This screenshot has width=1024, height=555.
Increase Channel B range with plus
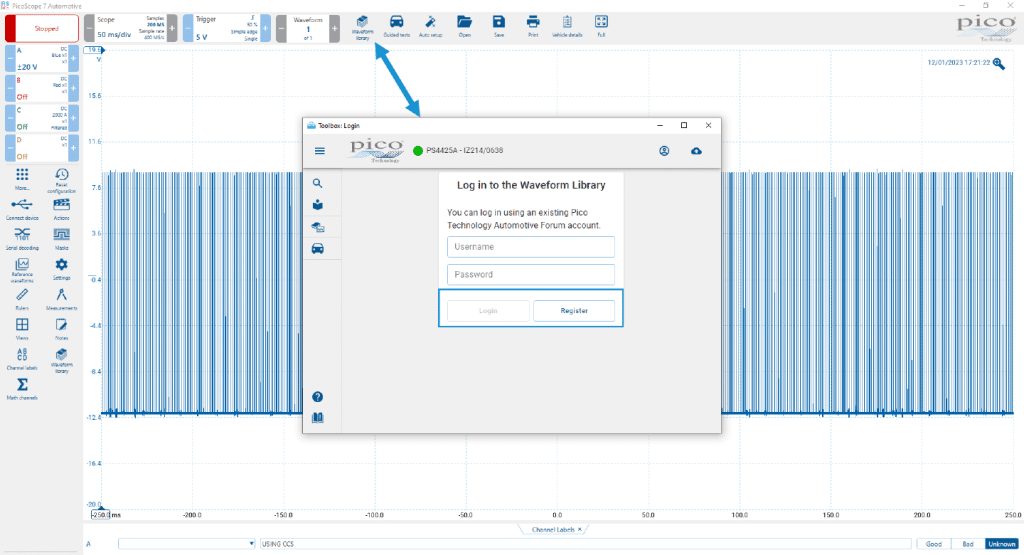click(x=73, y=88)
